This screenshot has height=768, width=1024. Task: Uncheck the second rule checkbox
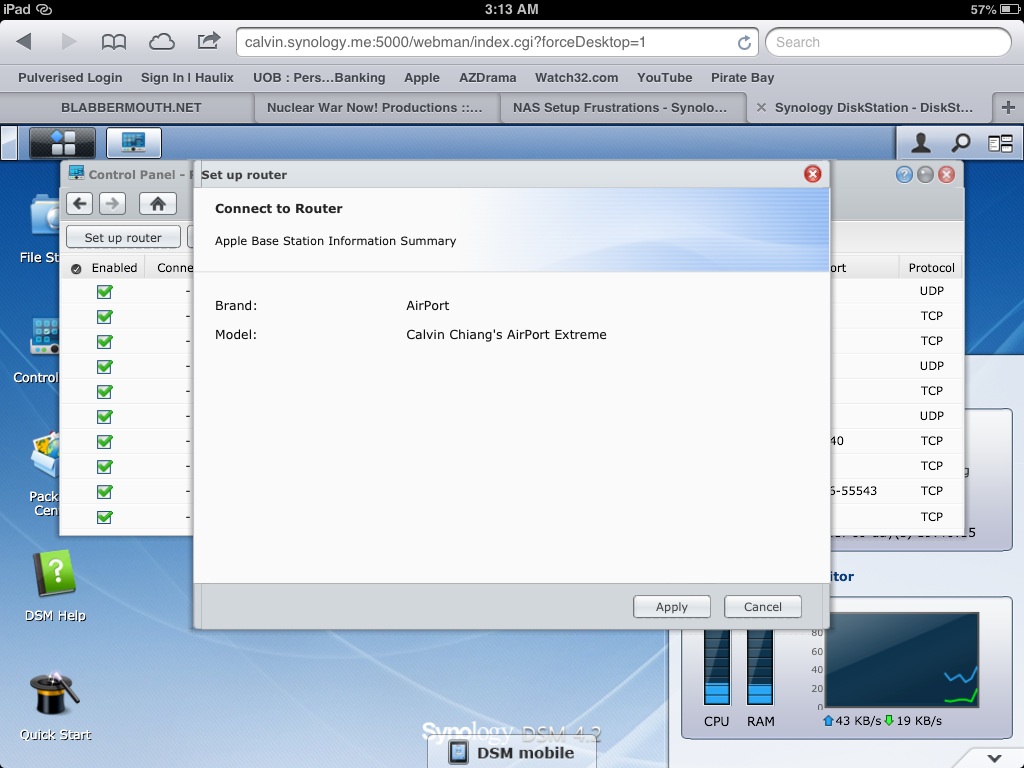click(104, 317)
